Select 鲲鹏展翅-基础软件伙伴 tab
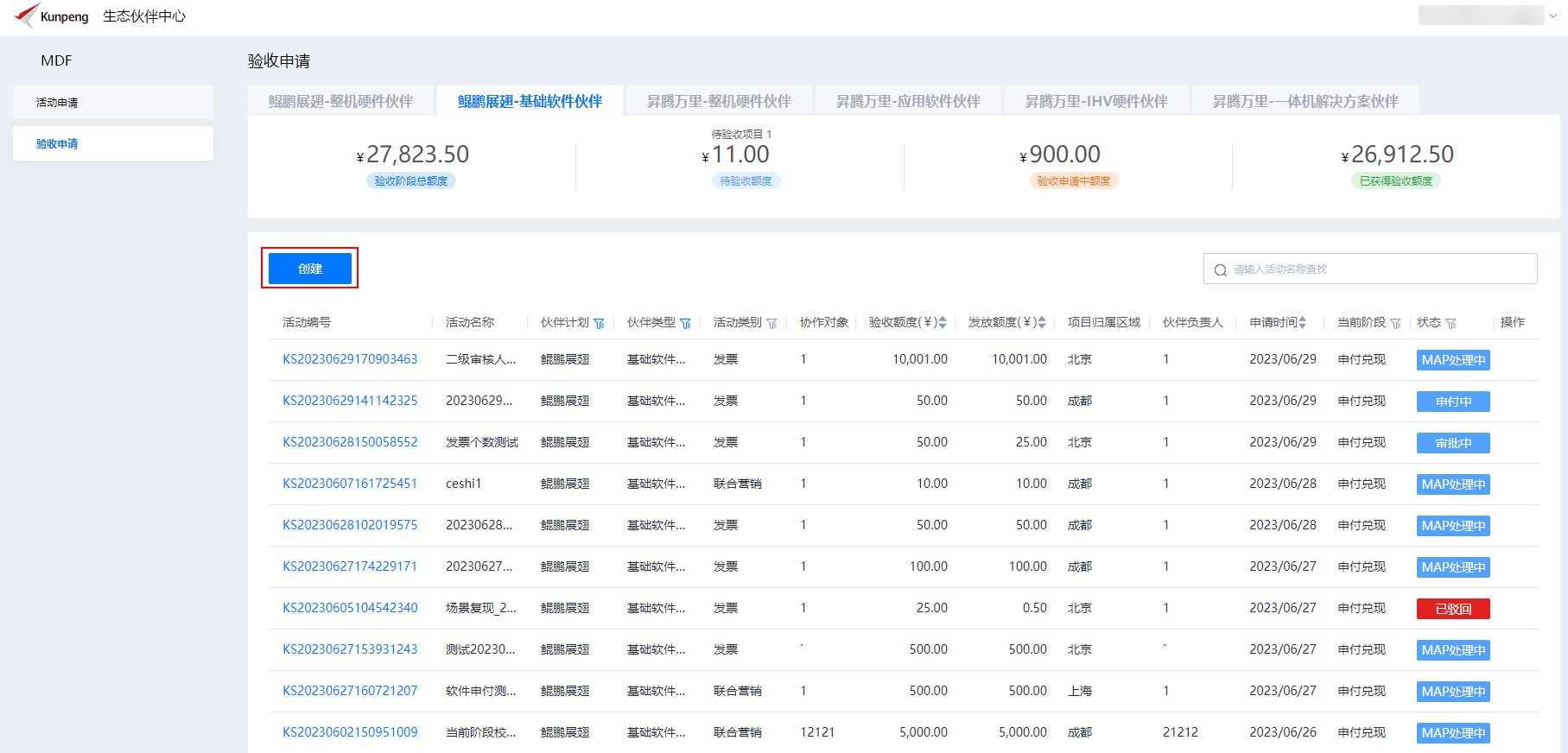The width and height of the screenshot is (1568, 753). coord(530,101)
